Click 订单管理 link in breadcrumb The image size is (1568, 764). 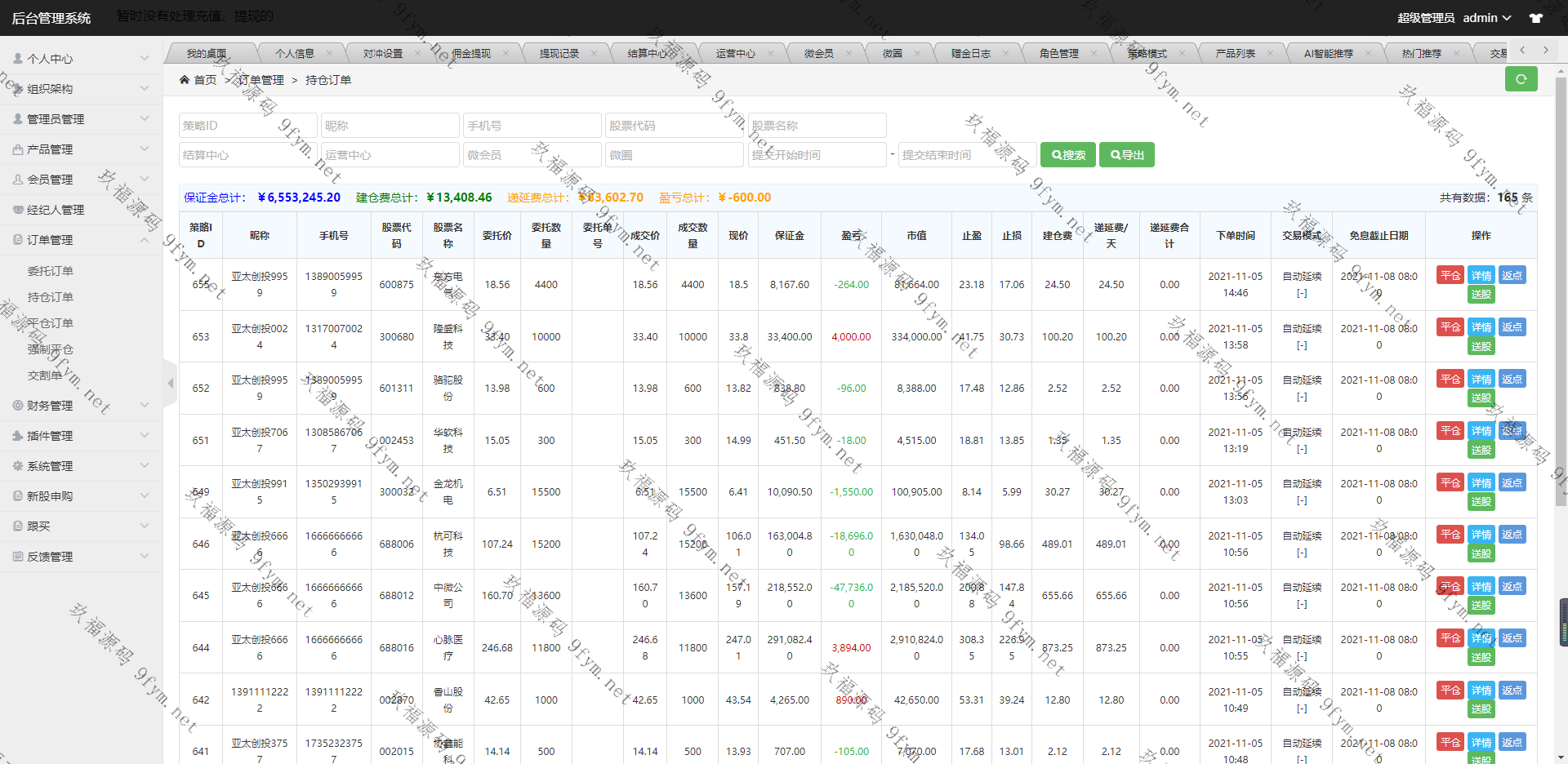click(x=261, y=80)
